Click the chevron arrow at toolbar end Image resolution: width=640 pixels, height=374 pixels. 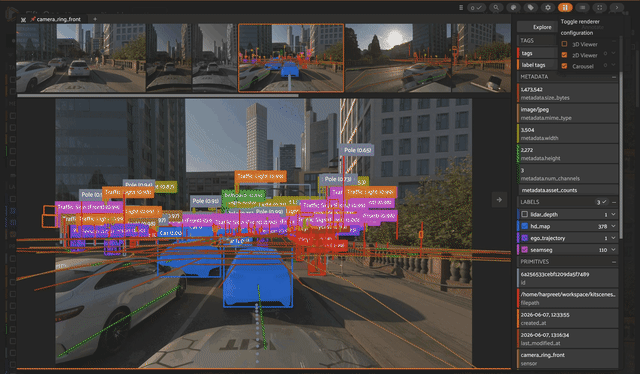coord(617,7)
